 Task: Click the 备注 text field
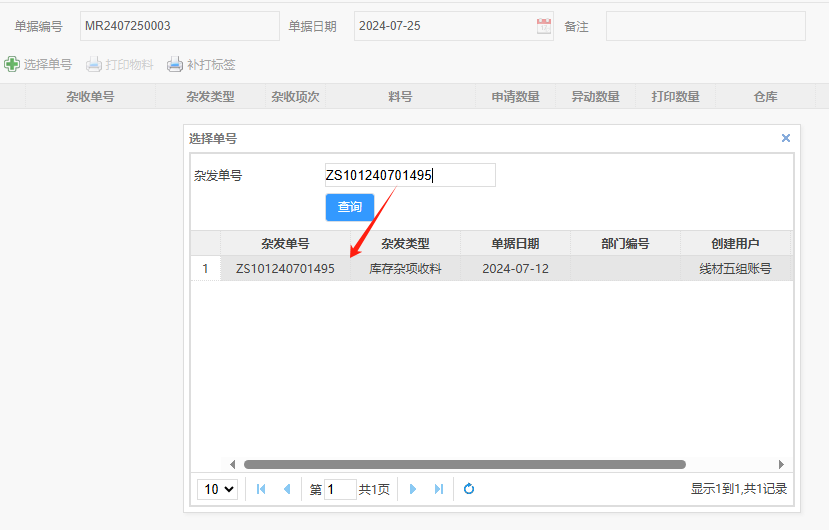click(705, 26)
